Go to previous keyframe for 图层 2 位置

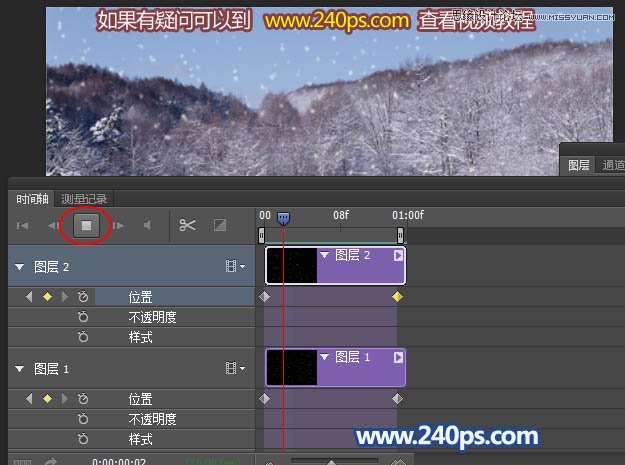point(29,297)
